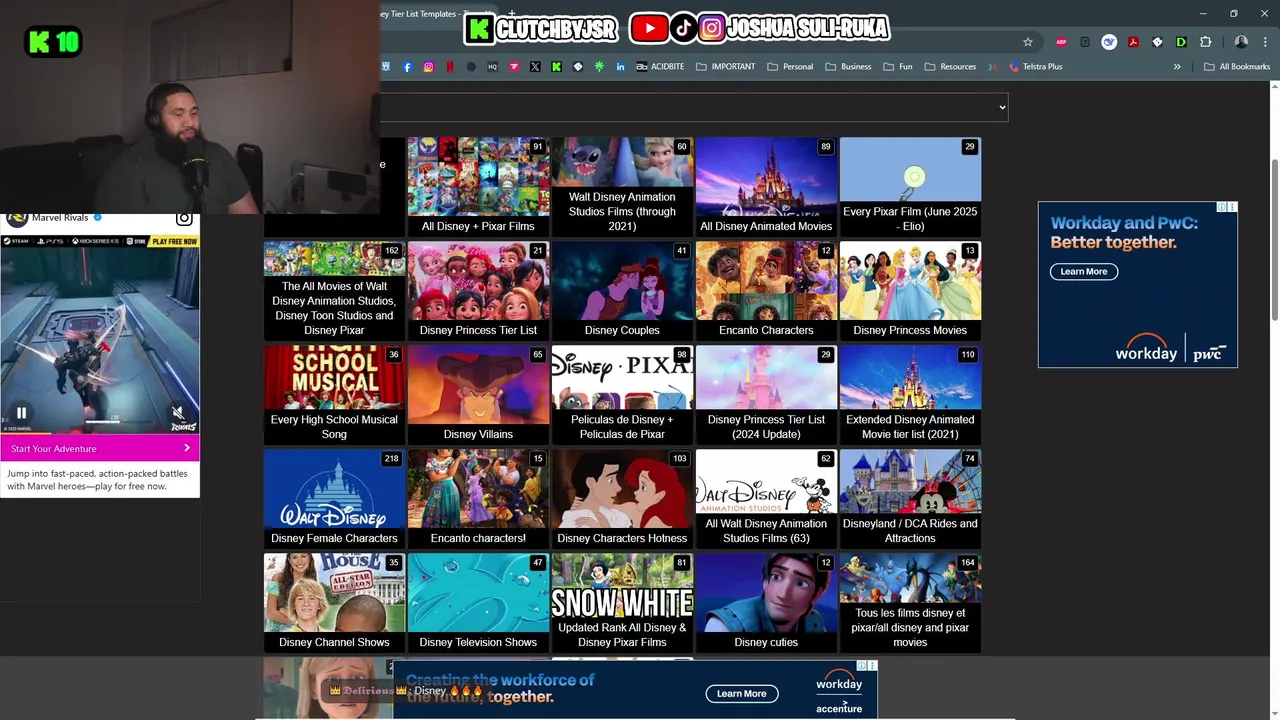
Task: Open the Facebook bookmark icon
Action: tap(407, 67)
